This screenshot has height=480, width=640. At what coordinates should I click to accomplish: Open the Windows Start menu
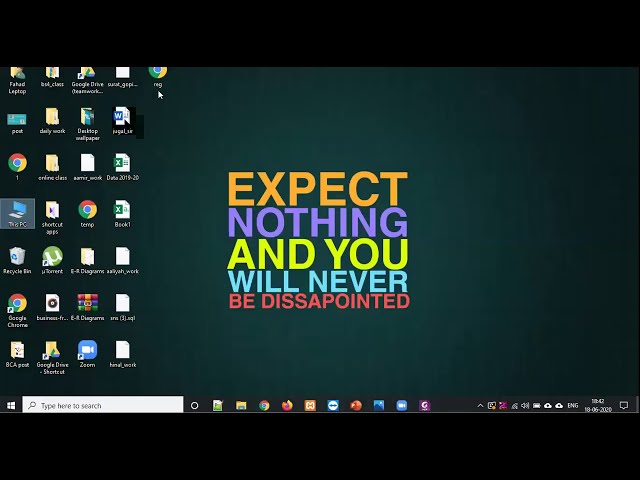[x=11, y=405]
